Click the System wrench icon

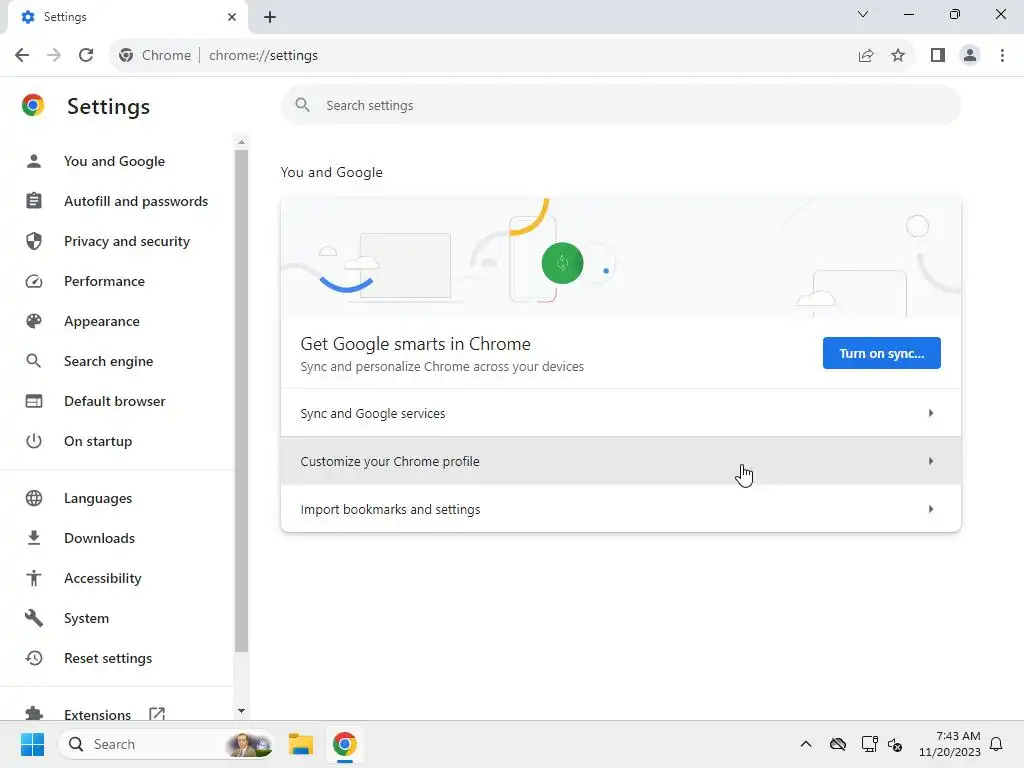(34, 618)
